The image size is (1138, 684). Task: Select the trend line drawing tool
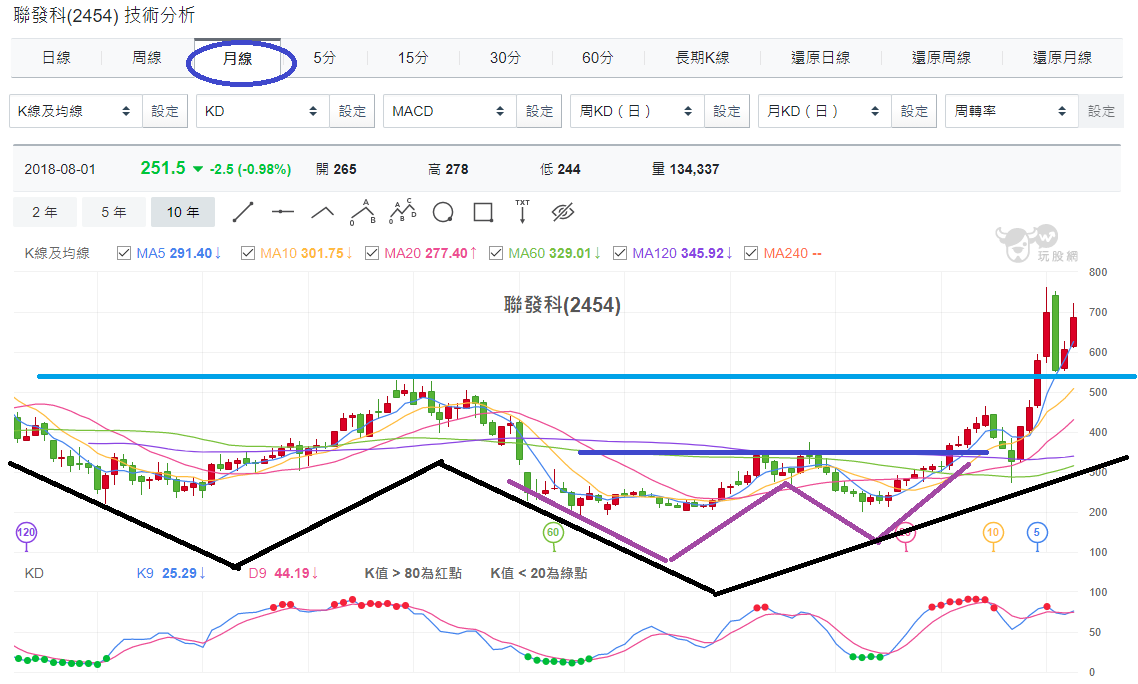[242, 212]
